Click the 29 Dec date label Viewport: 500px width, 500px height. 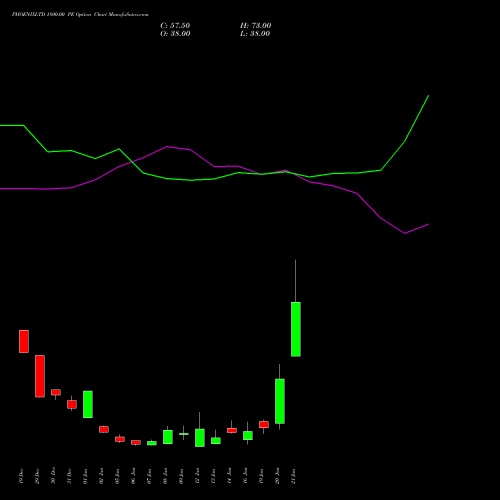pyautogui.click(x=37, y=476)
